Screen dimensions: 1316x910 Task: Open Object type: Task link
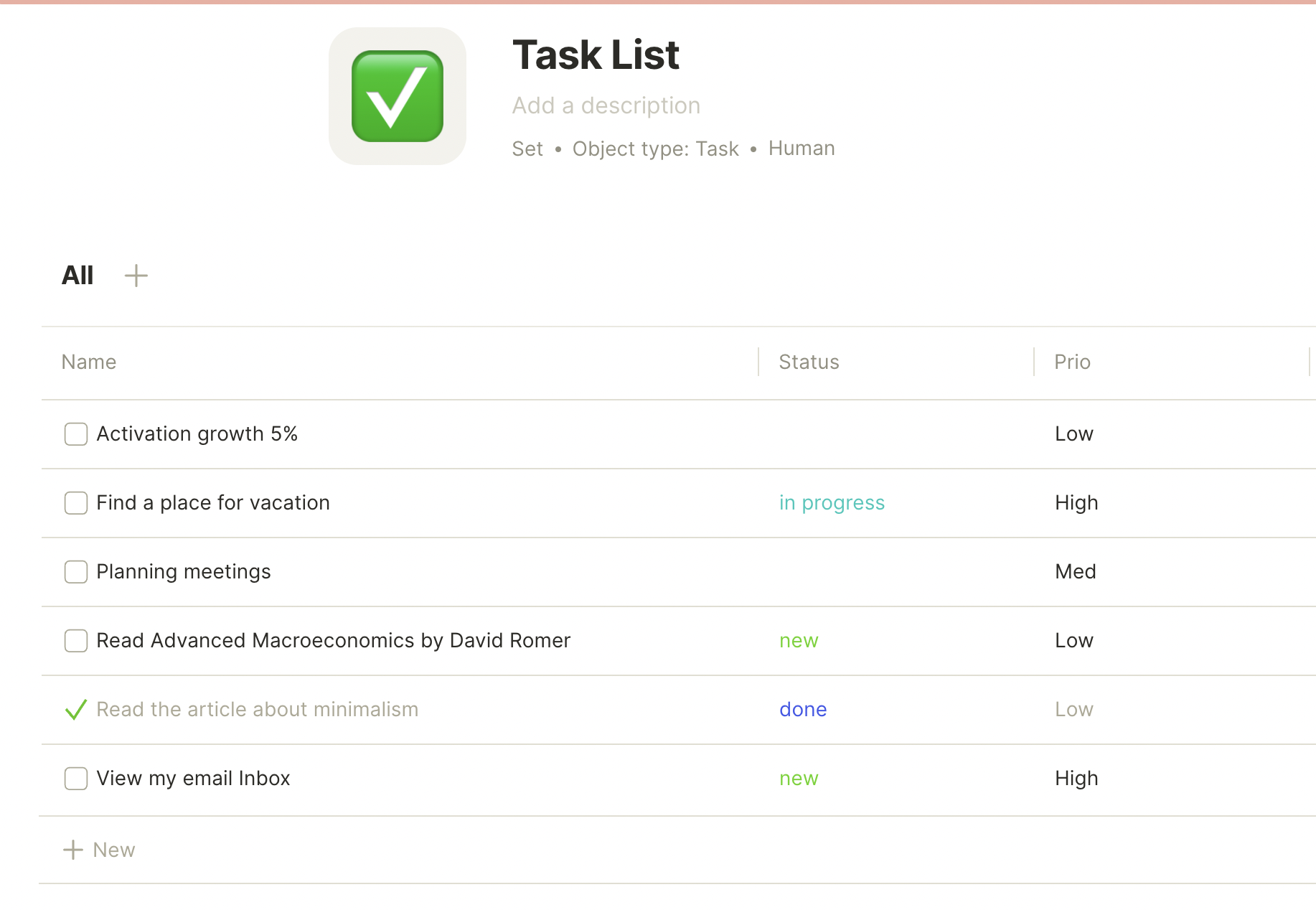pyautogui.click(x=655, y=149)
